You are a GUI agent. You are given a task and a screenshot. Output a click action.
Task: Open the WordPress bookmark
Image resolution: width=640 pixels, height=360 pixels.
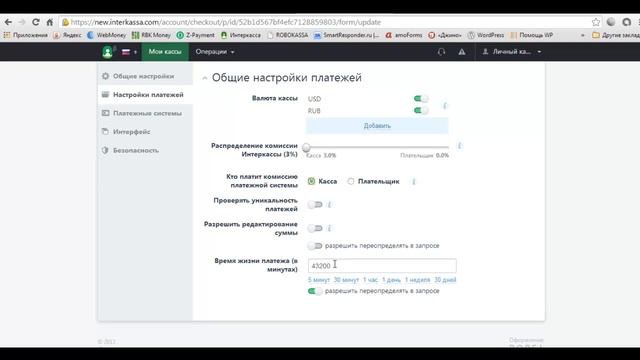(486, 36)
